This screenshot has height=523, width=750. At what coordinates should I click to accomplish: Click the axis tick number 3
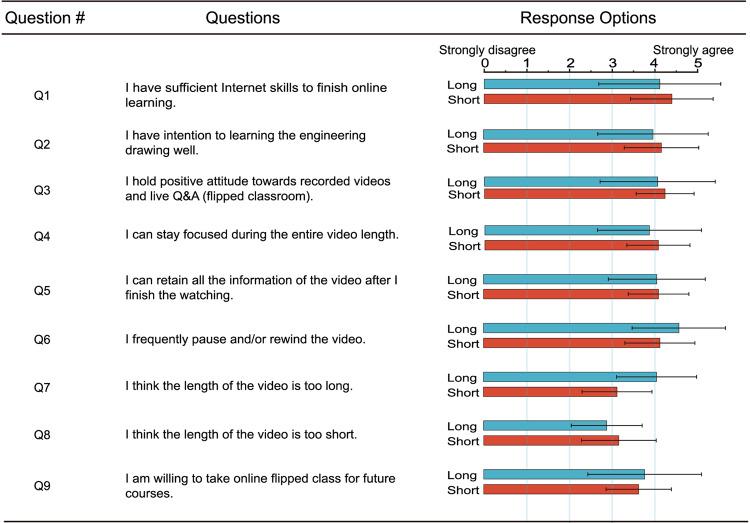(x=612, y=64)
